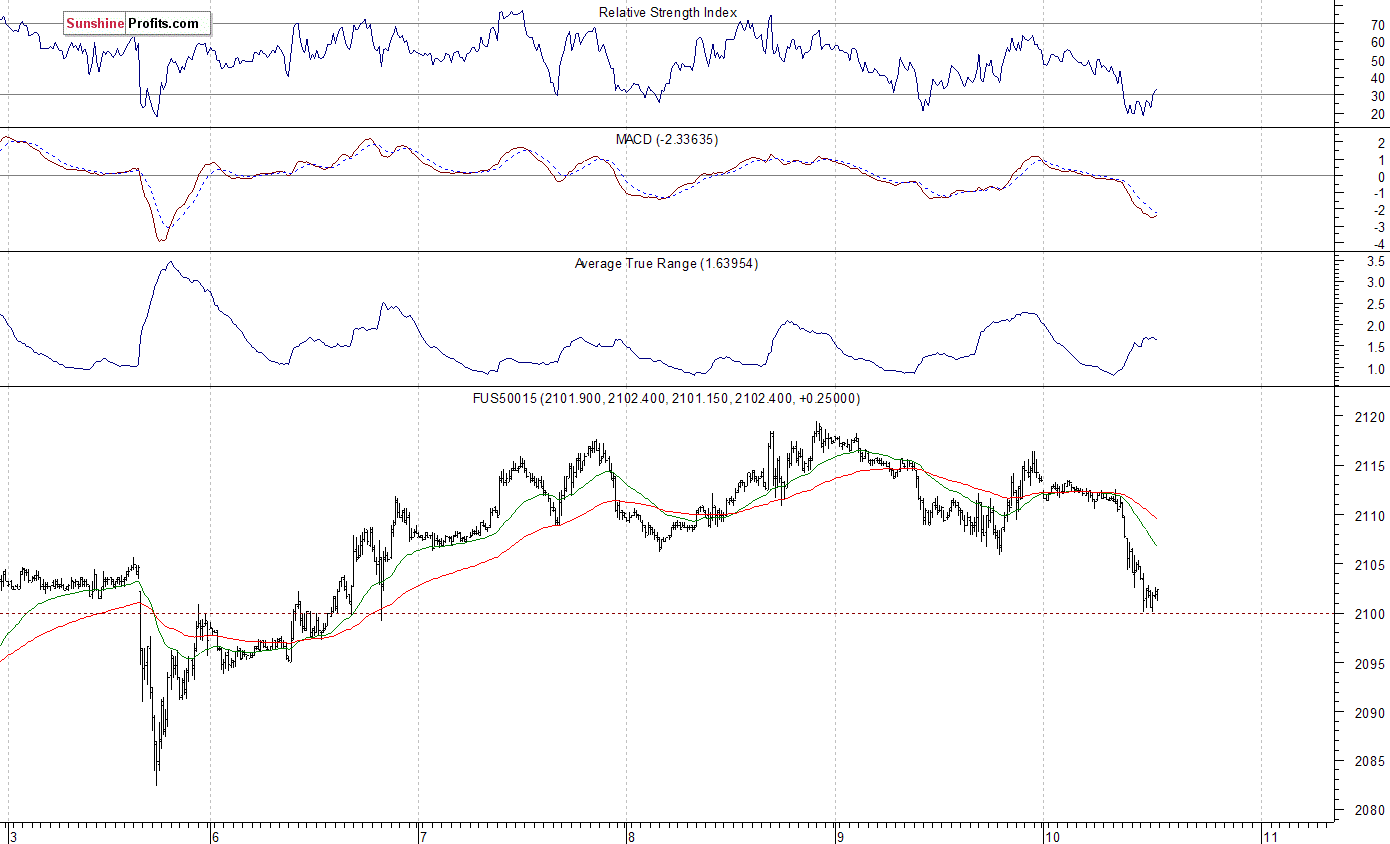Select the Average True Range (1.63954) label
Image resolution: width=1390 pixels, height=844 pixels.
667,264
